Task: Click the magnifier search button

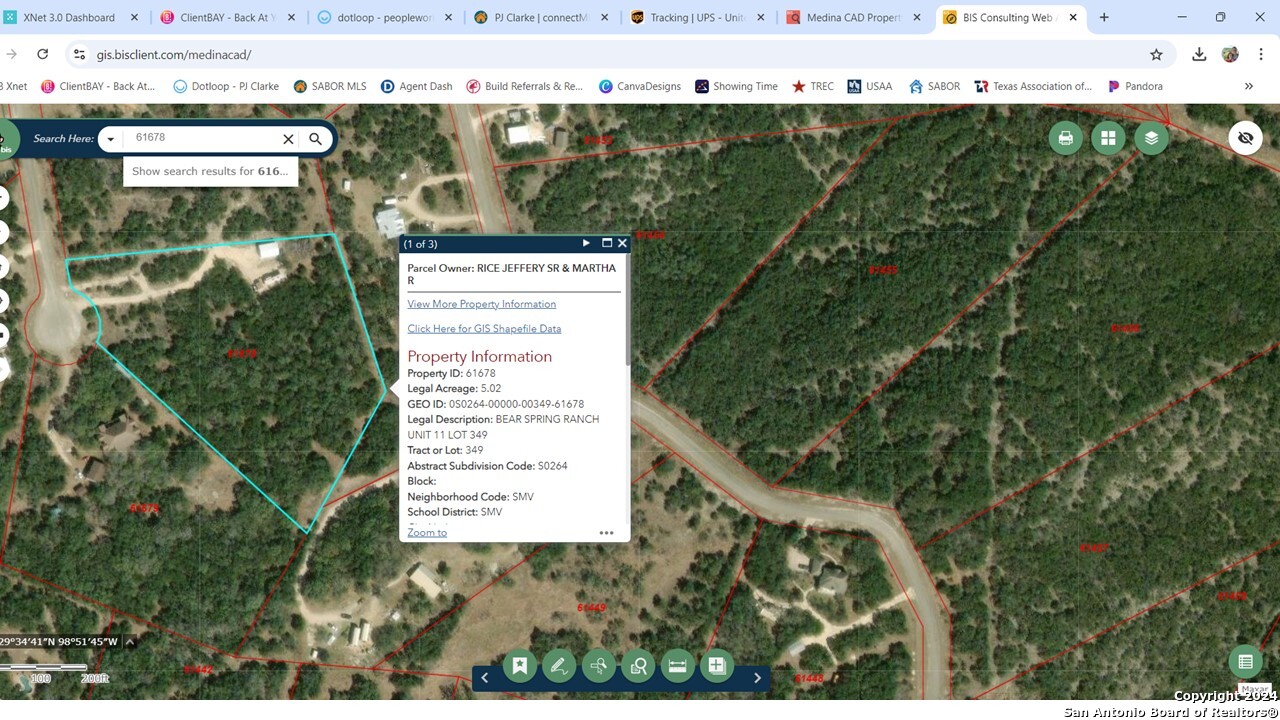Action: [x=315, y=139]
